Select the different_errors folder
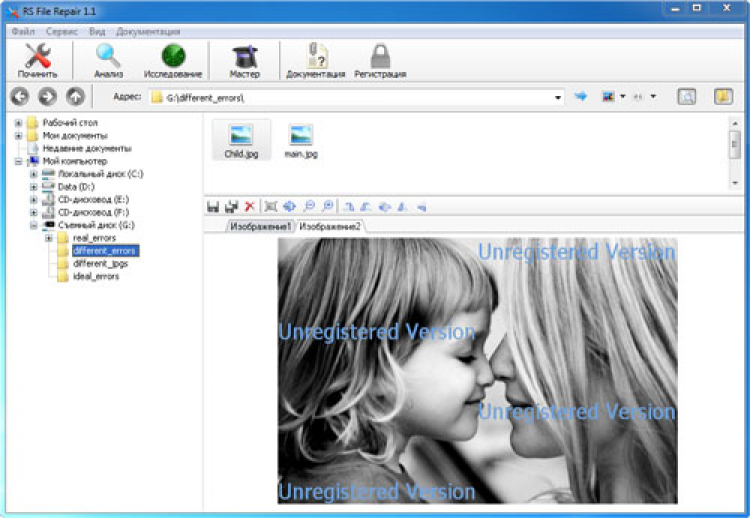This screenshot has width=750, height=518. click(105, 251)
